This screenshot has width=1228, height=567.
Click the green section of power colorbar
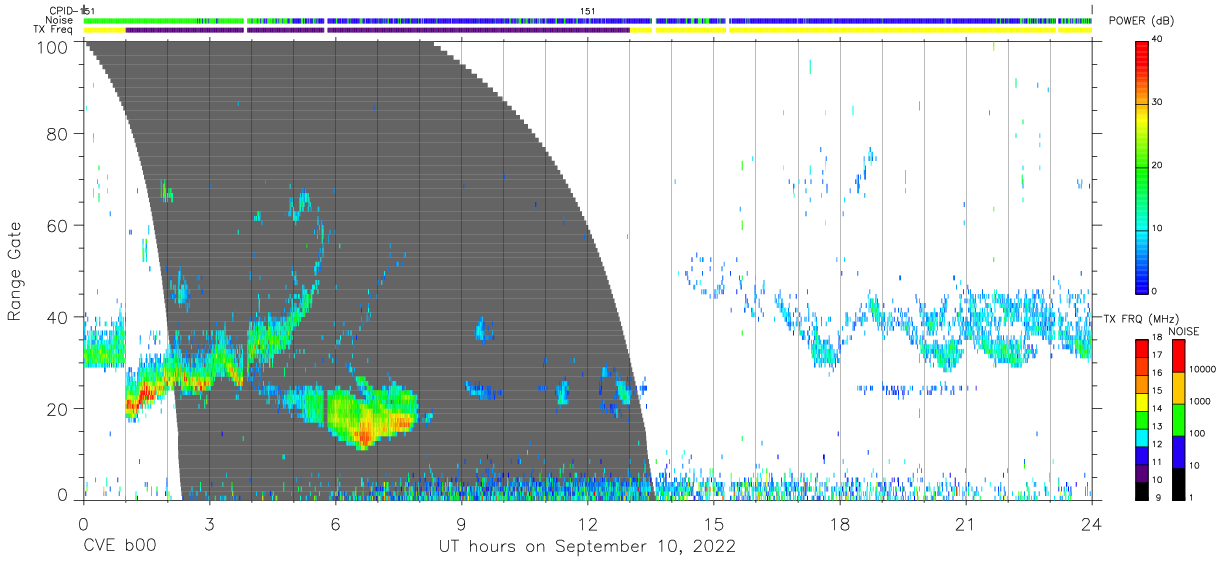click(x=1143, y=175)
